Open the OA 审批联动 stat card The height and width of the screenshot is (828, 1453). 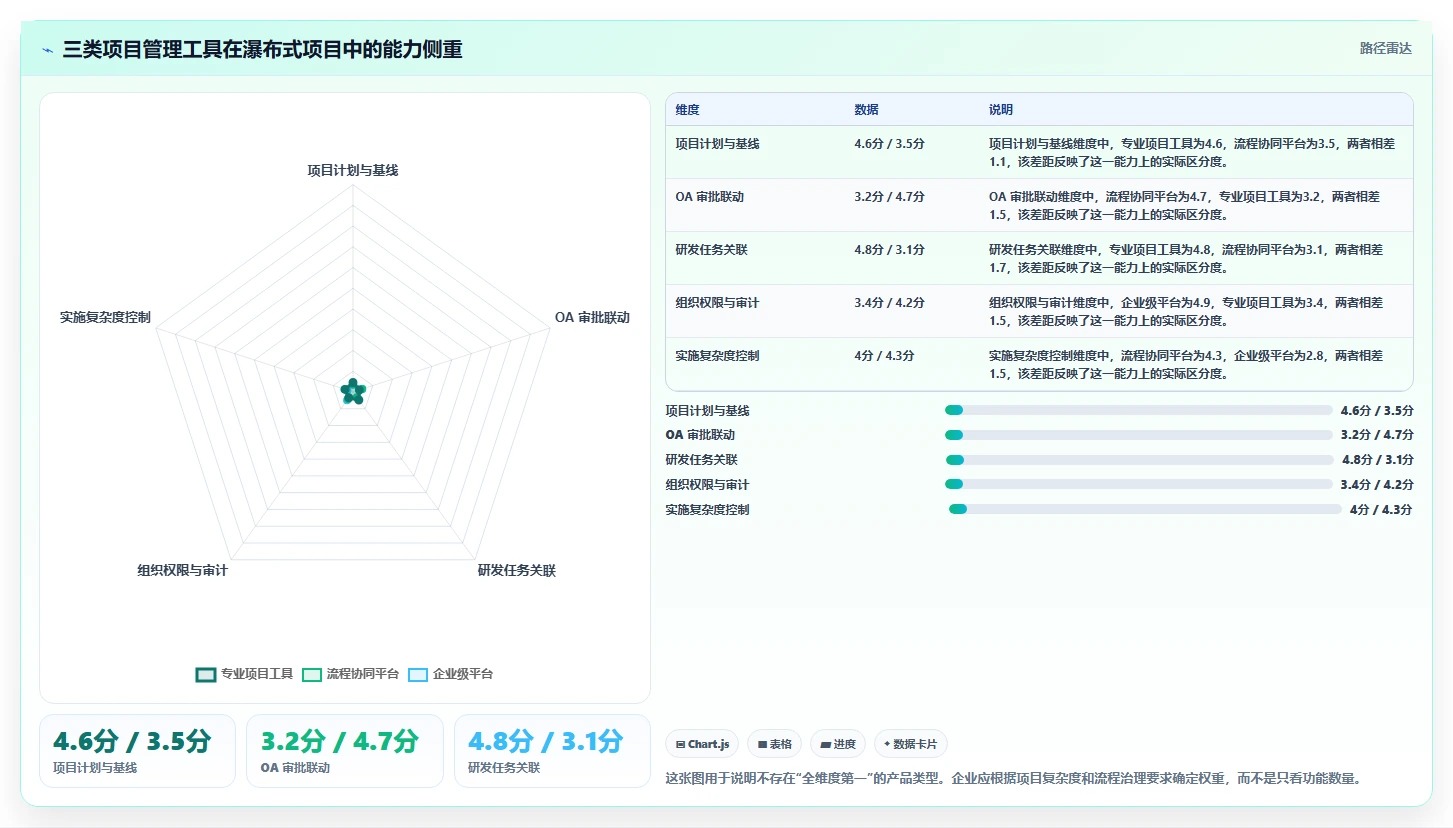pos(344,751)
